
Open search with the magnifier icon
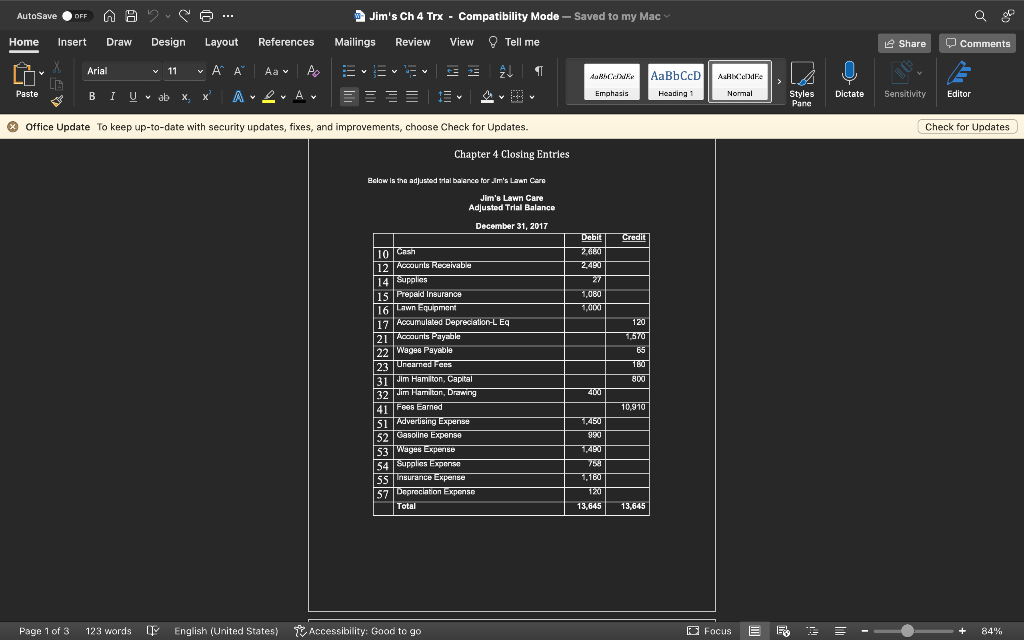pyautogui.click(x=980, y=16)
